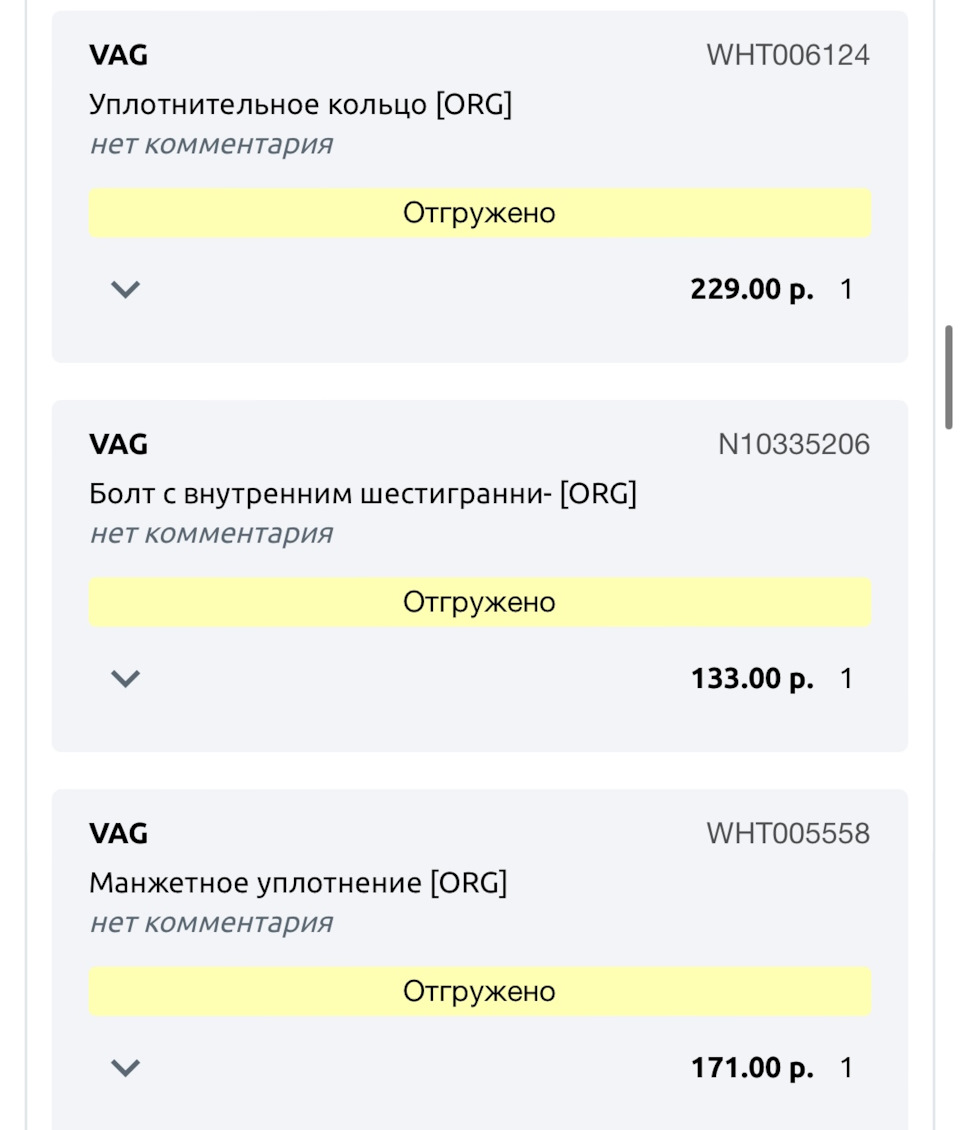The height and width of the screenshot is (1130, 960).
Task: Click the comment field under Манжетное уплотнение
Action: point(211,922)
